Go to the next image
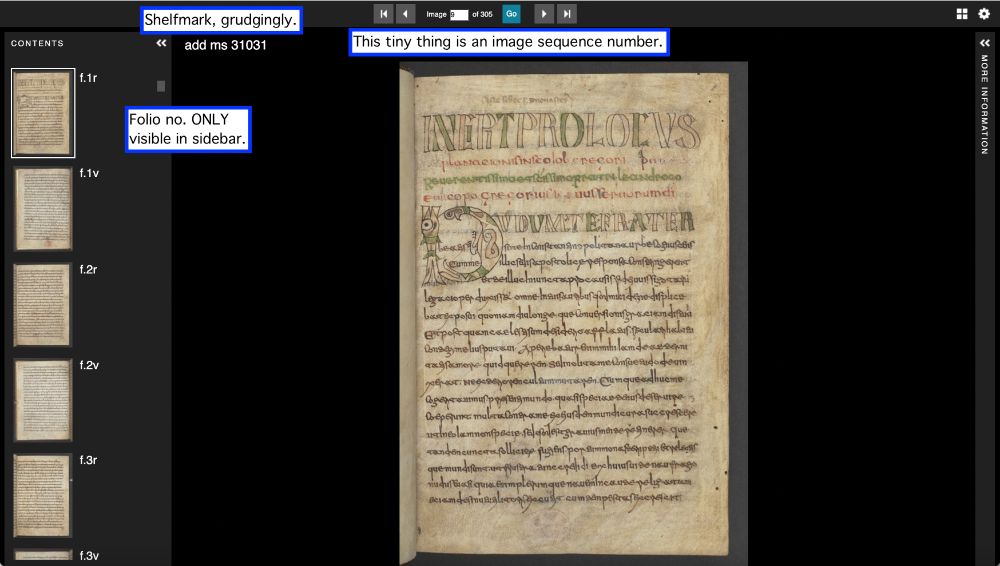This screenshot has height=566, width=1000. pos(543,14)
